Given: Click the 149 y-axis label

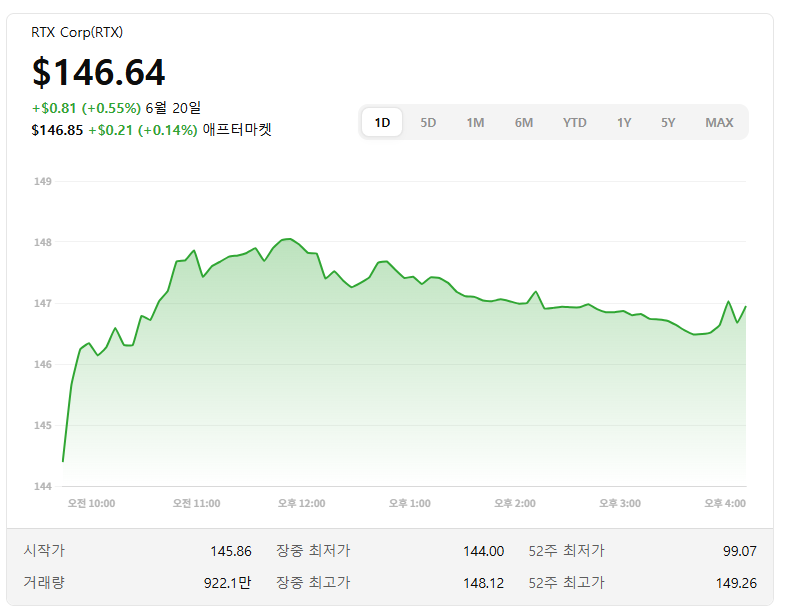Looking at the screenshot, I should point(43,181).
